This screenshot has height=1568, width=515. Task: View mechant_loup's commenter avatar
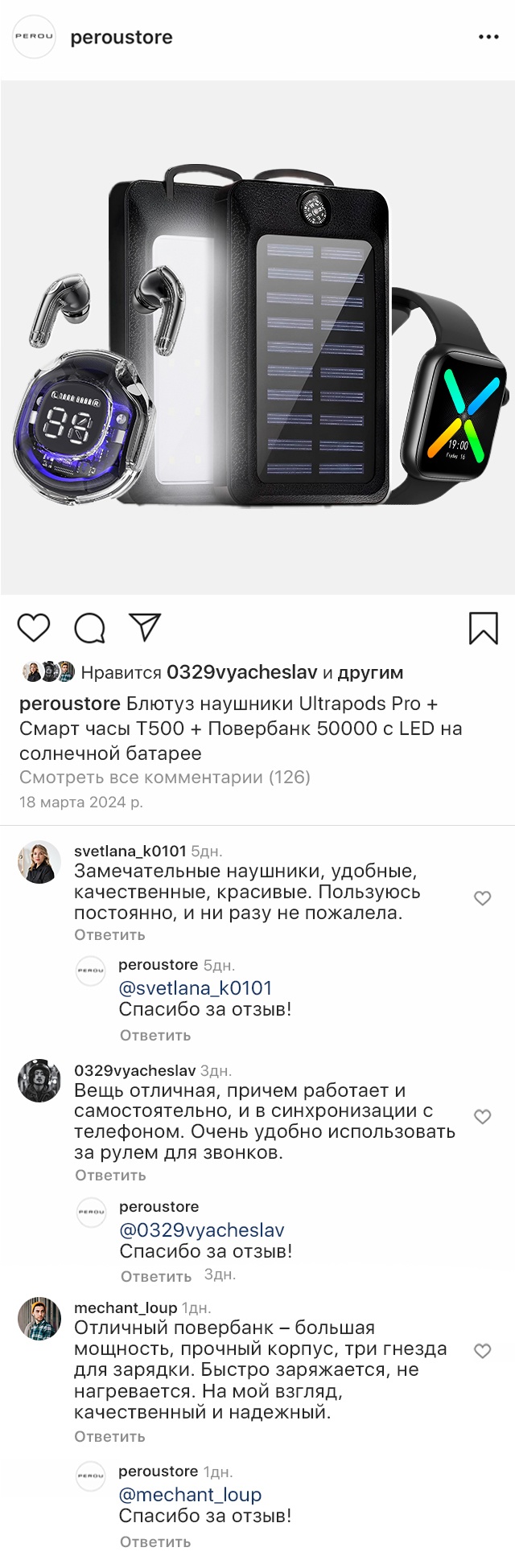click(x=39, y=1319)
